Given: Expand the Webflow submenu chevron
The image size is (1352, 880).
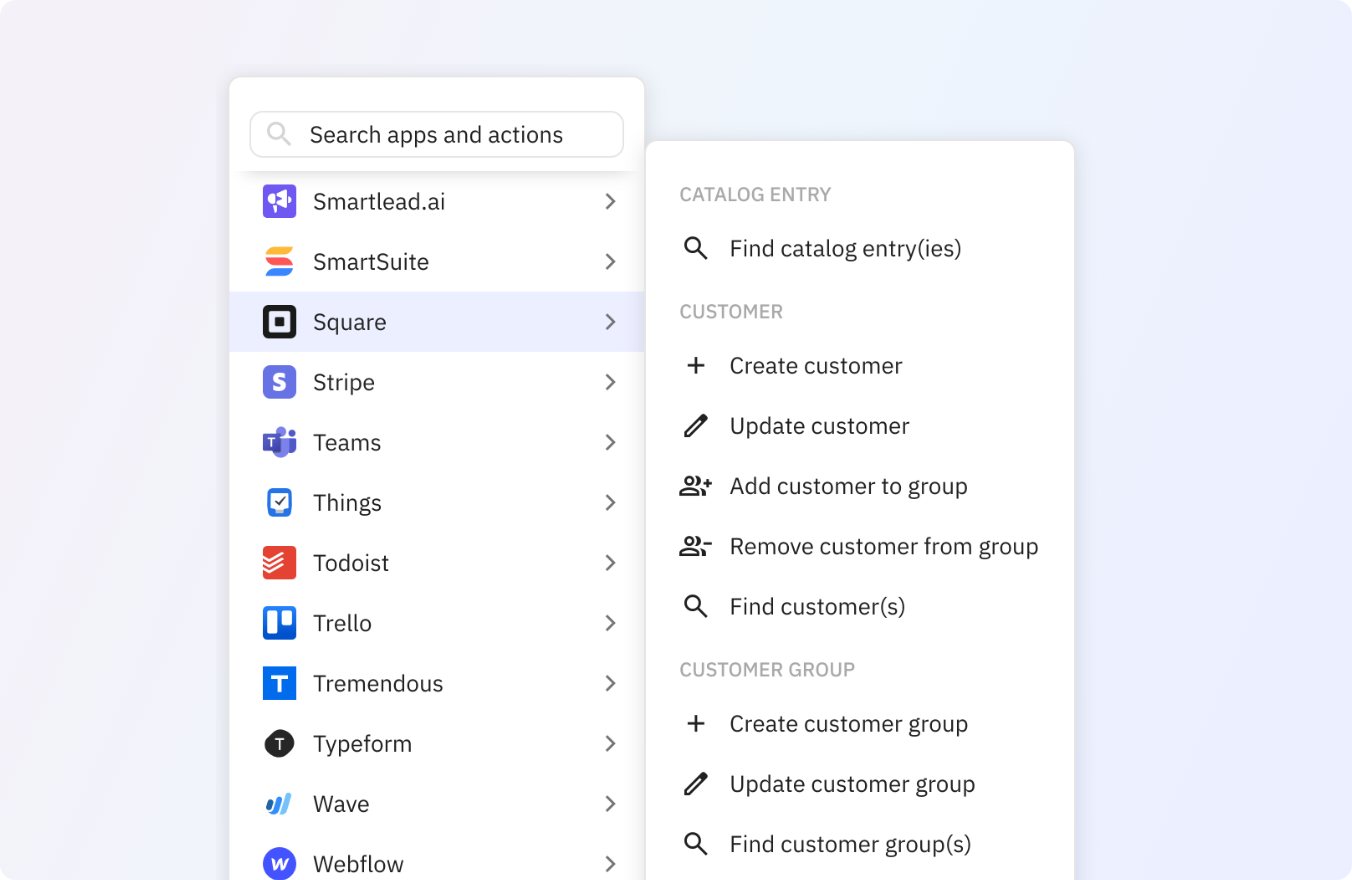Looking at the screenshot, I should (610, 863).
